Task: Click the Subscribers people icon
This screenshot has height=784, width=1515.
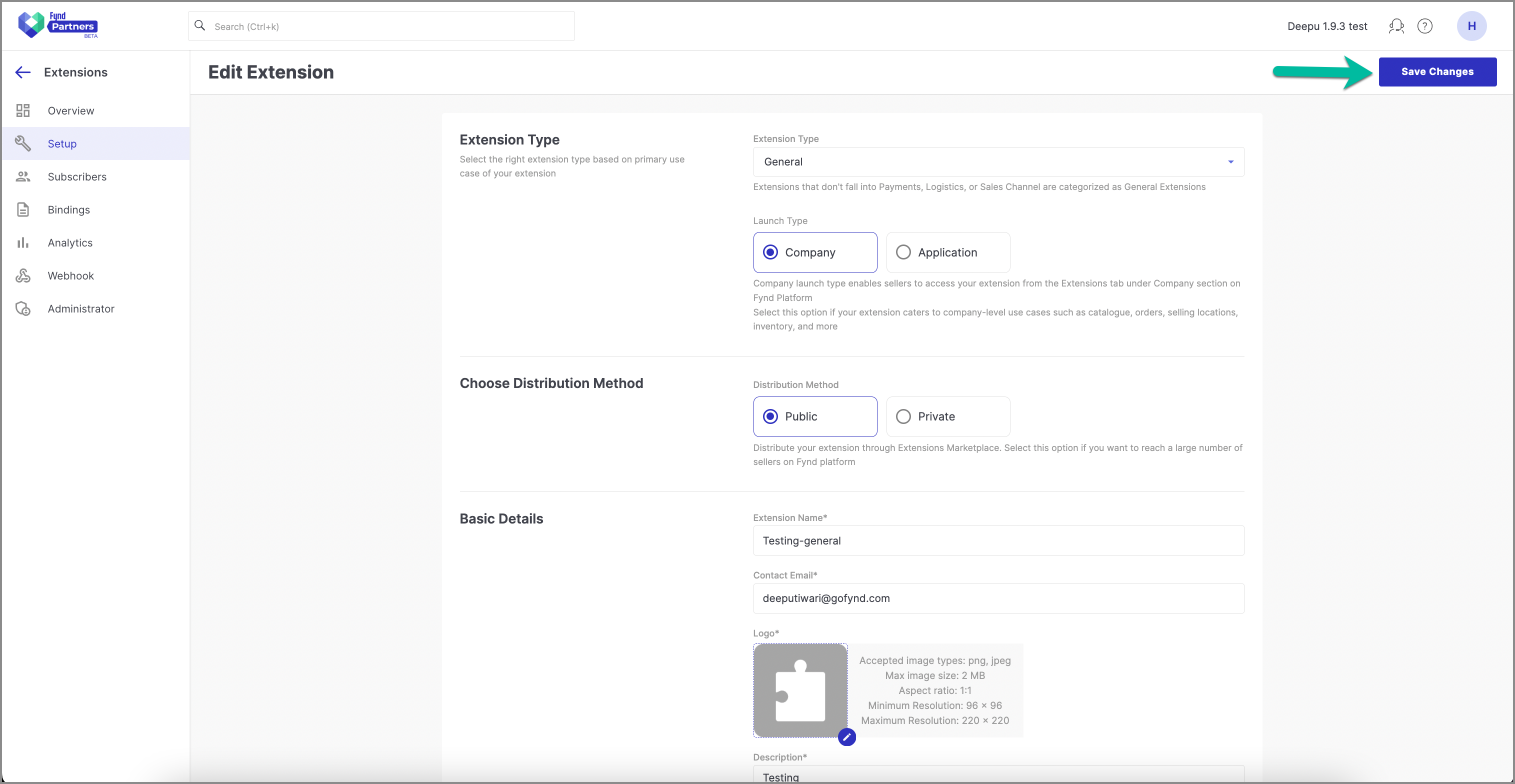Action: [23, 176]
